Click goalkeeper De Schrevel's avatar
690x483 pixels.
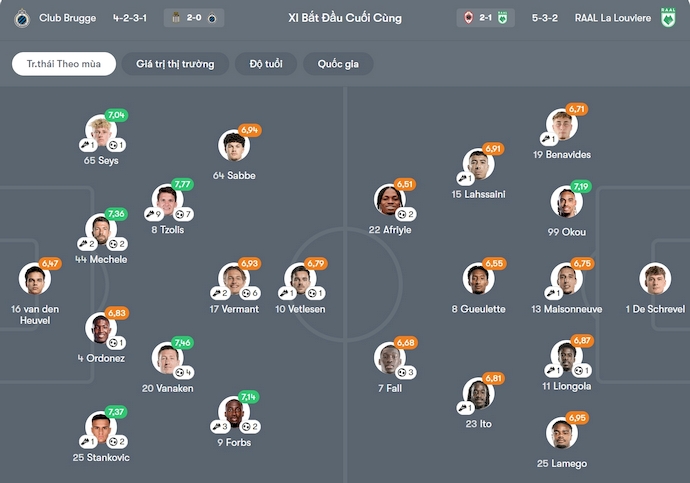click(x=656, y=279)
